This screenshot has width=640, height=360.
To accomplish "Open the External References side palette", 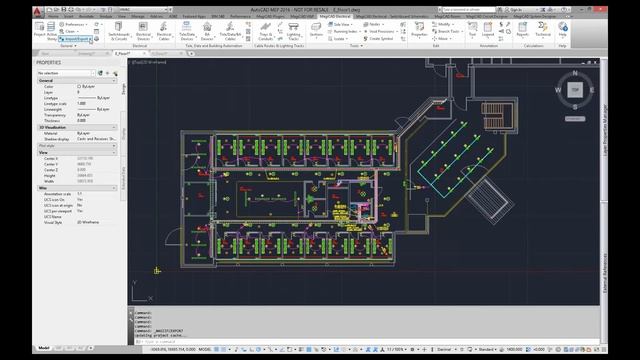I will (605, 273).
